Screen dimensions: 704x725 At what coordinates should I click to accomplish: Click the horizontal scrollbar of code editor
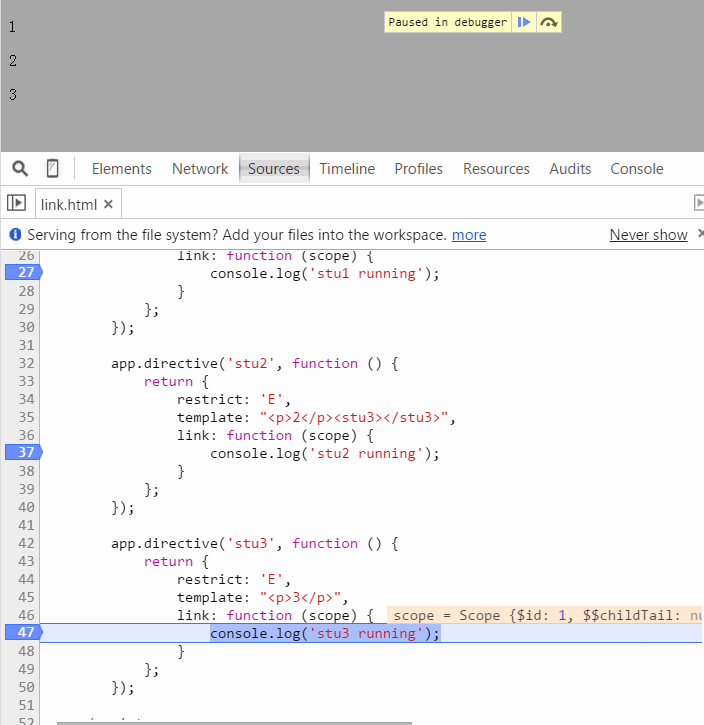click(x=234, y=723)
